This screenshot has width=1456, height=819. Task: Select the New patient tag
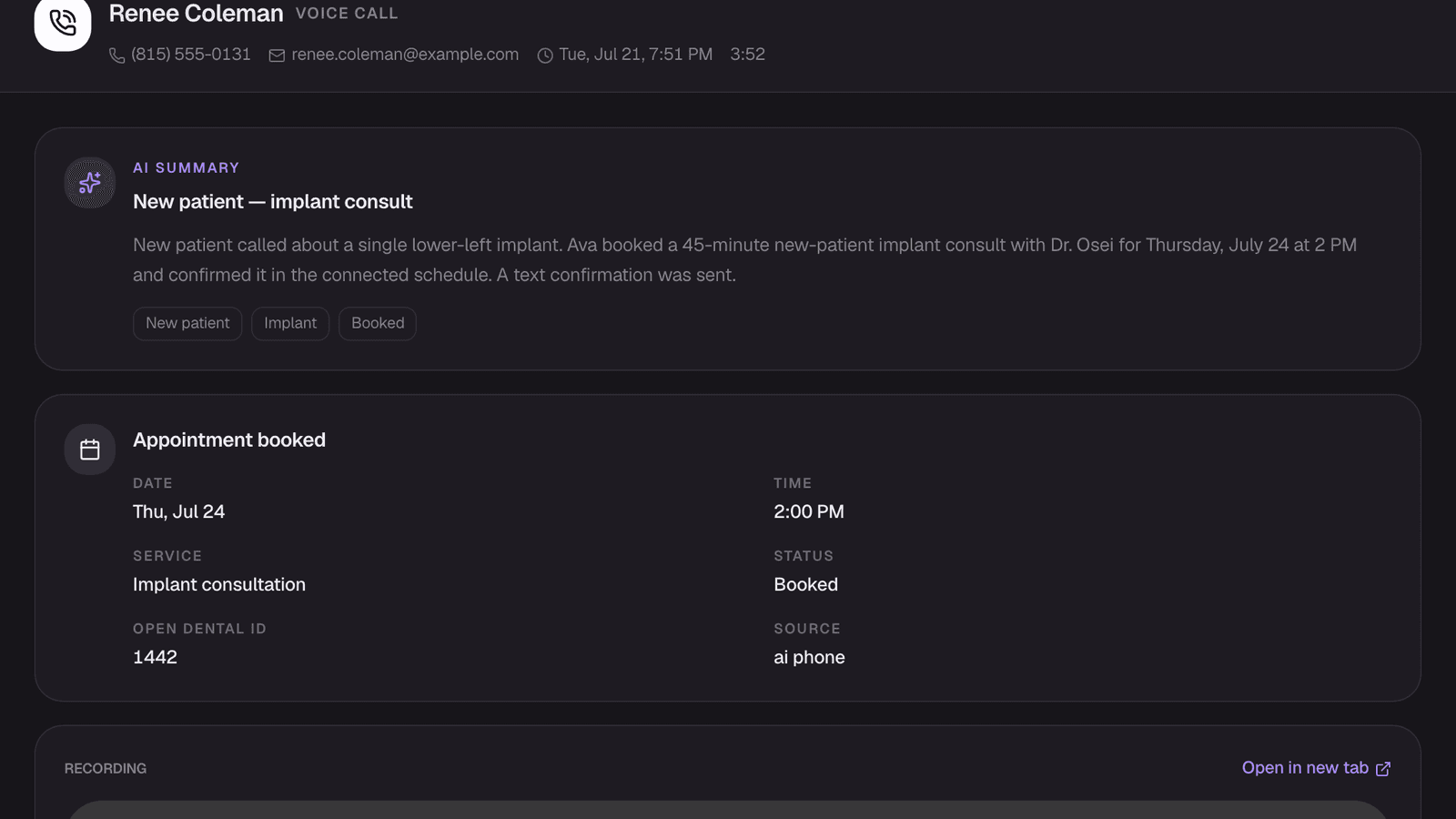(x=187, y=323)
